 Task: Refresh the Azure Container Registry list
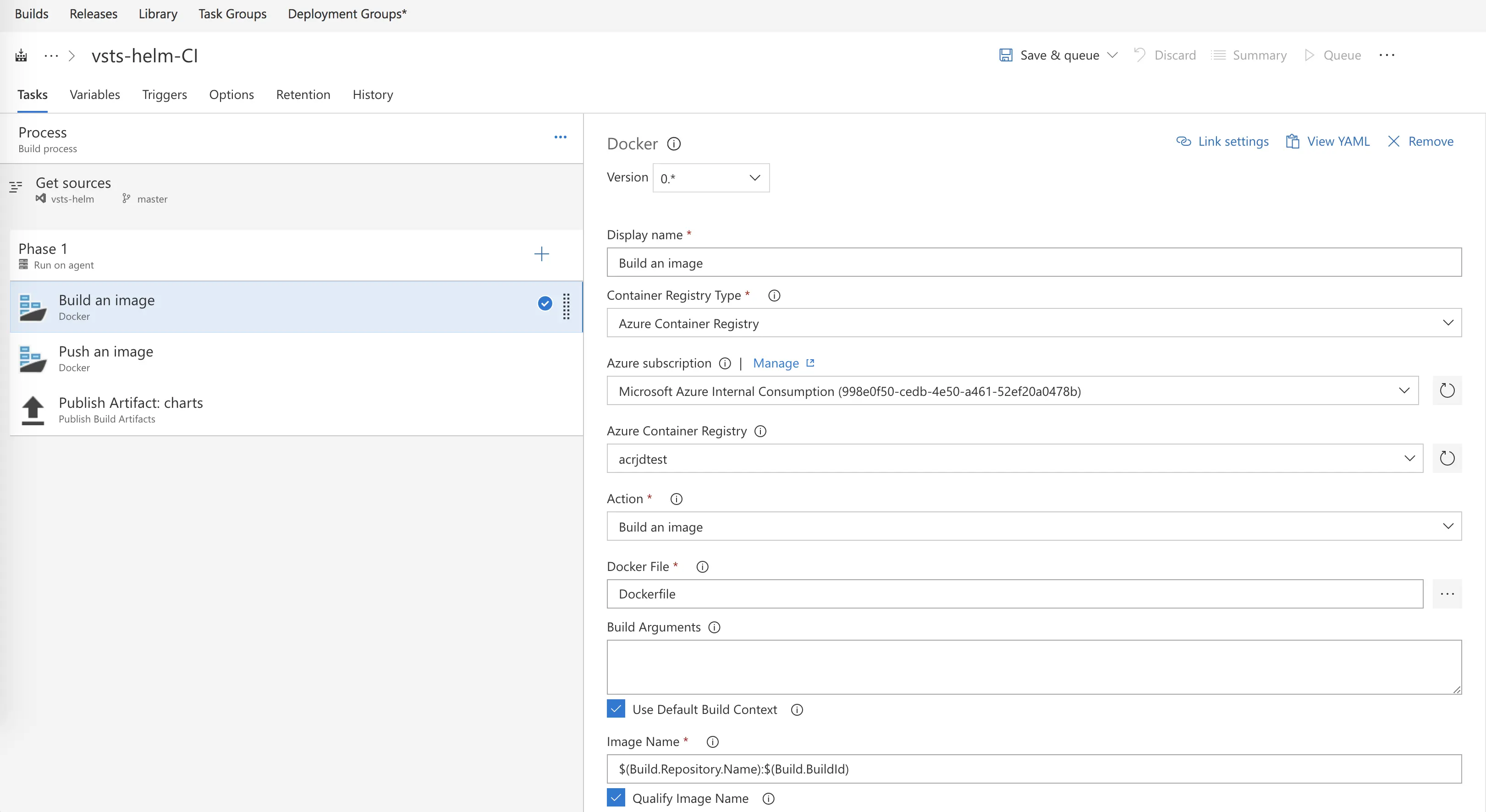click(x=1447, y=459)
